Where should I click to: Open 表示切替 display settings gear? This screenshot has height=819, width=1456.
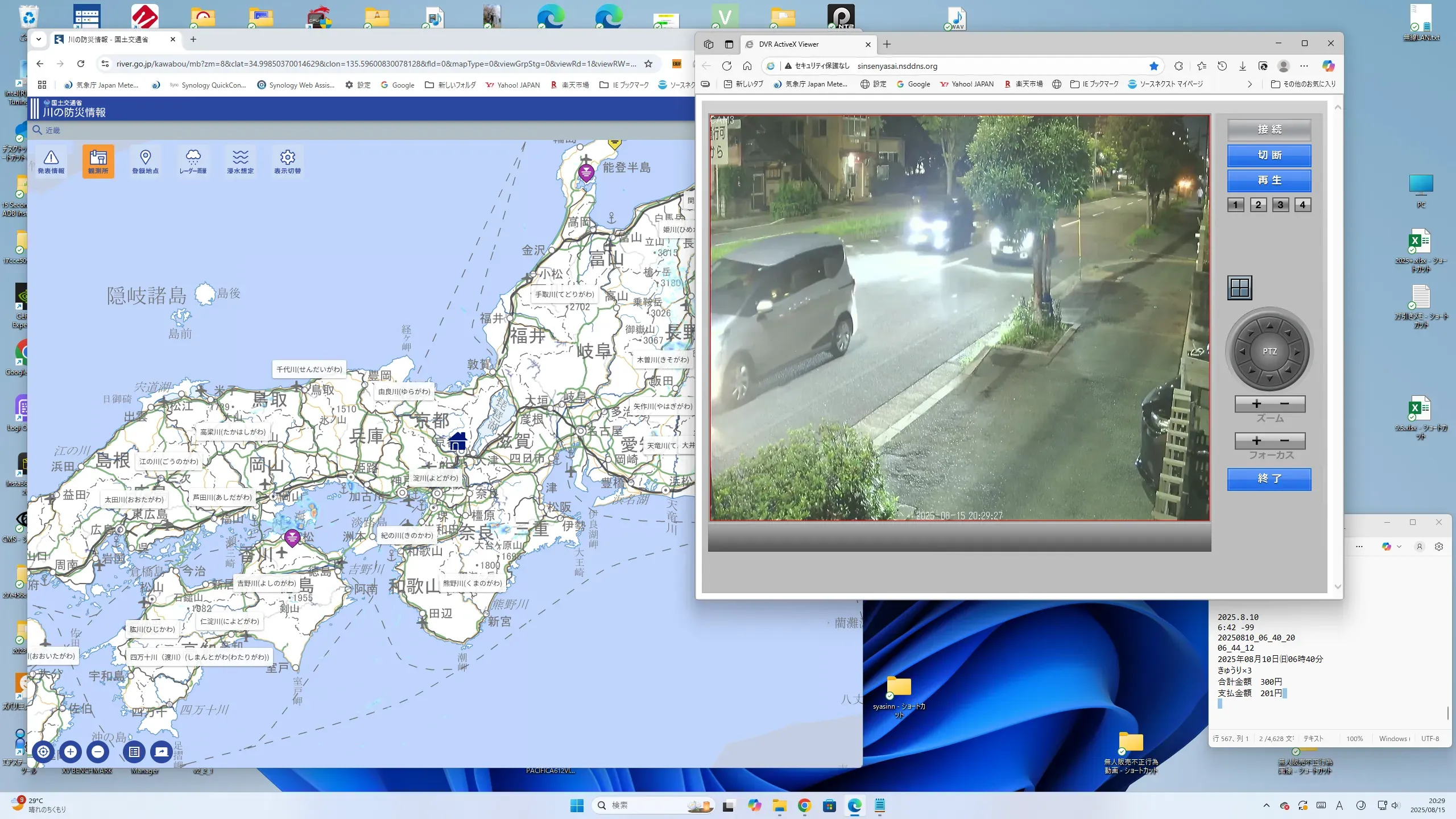coord(287,162)
